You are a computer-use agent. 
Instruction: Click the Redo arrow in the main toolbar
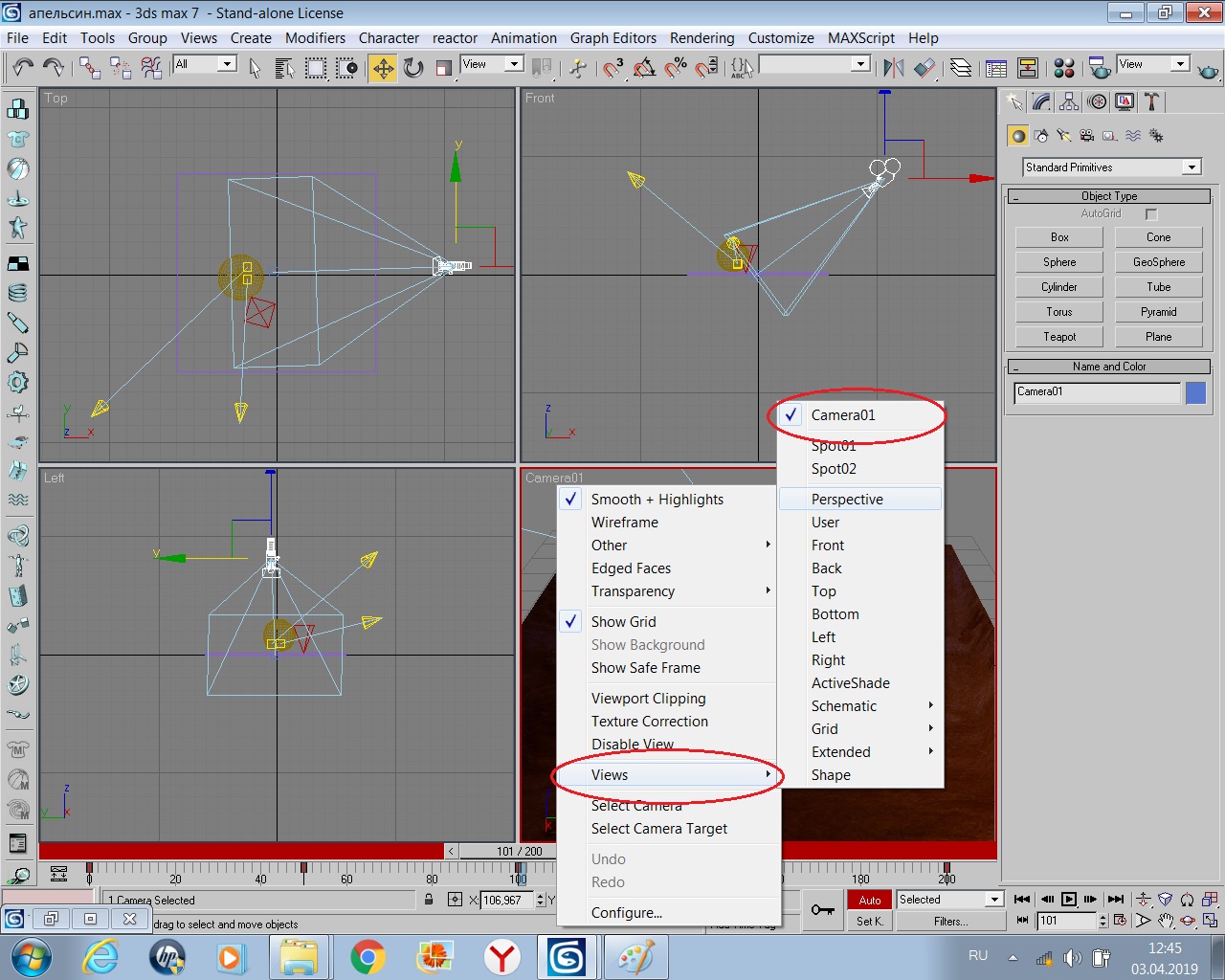[x=54, y=67]
